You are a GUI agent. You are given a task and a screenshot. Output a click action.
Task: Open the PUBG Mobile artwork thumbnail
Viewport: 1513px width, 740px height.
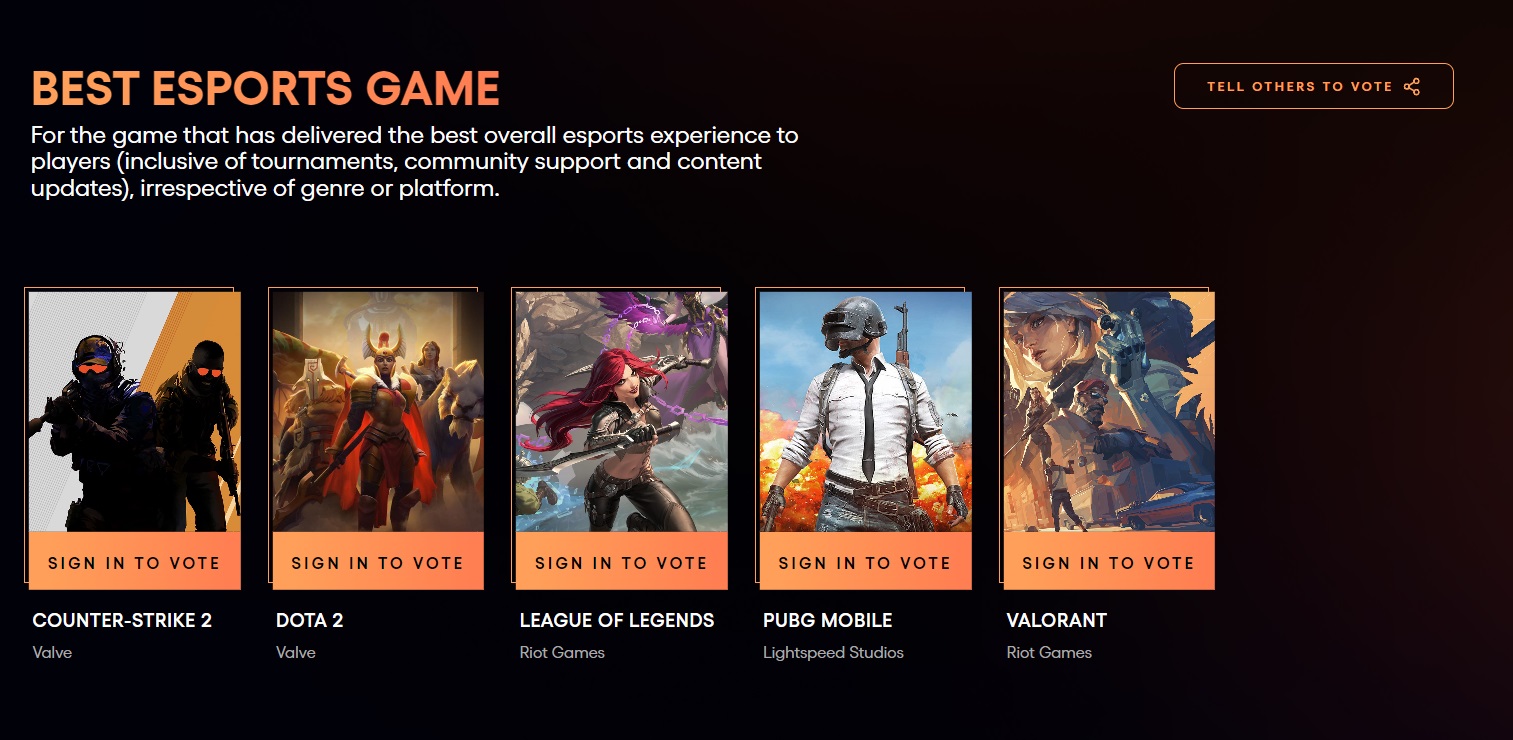click(x=865, y=411)
